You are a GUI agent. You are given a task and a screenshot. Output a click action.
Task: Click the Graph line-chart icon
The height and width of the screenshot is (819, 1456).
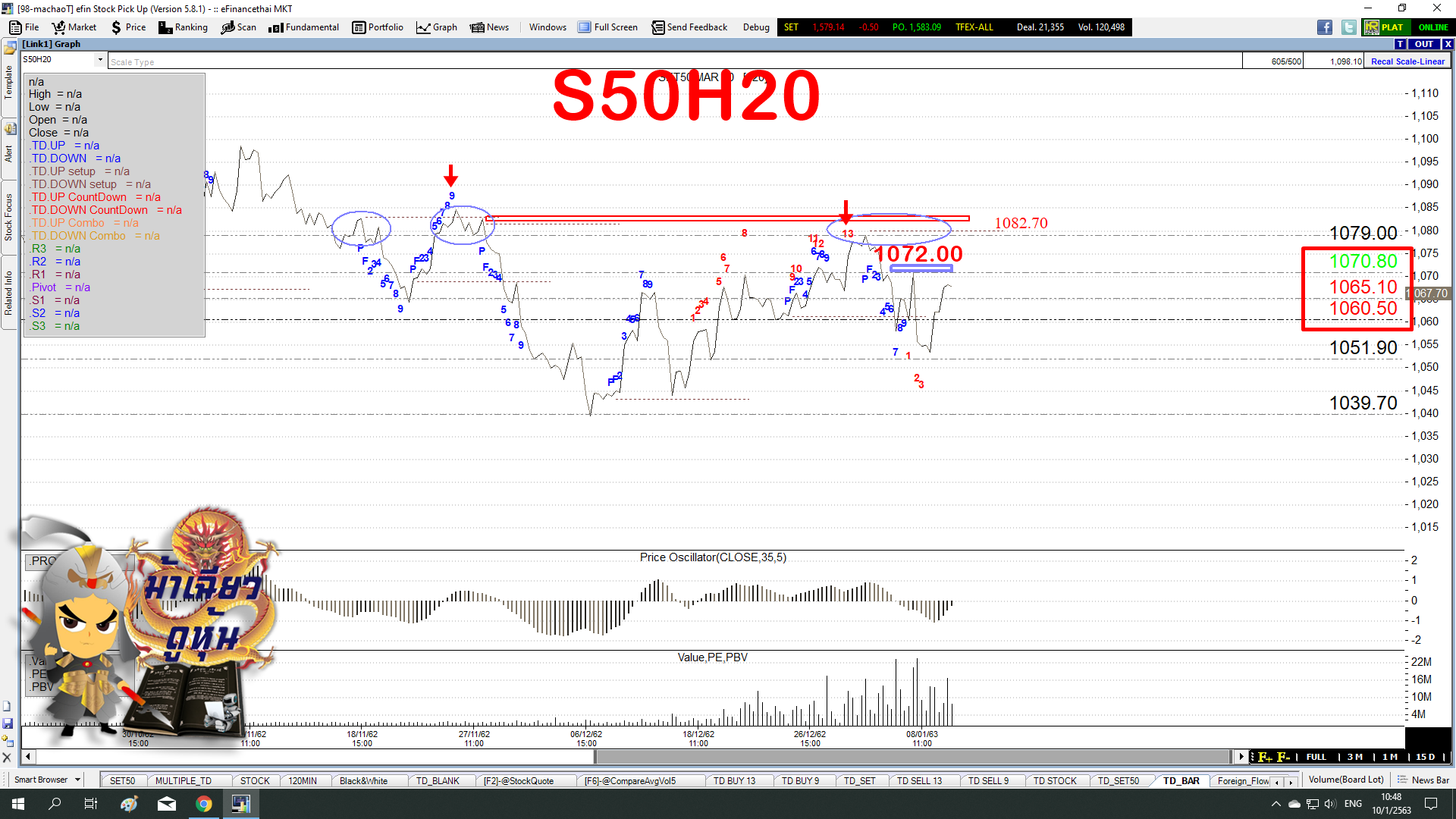[423, 27]
